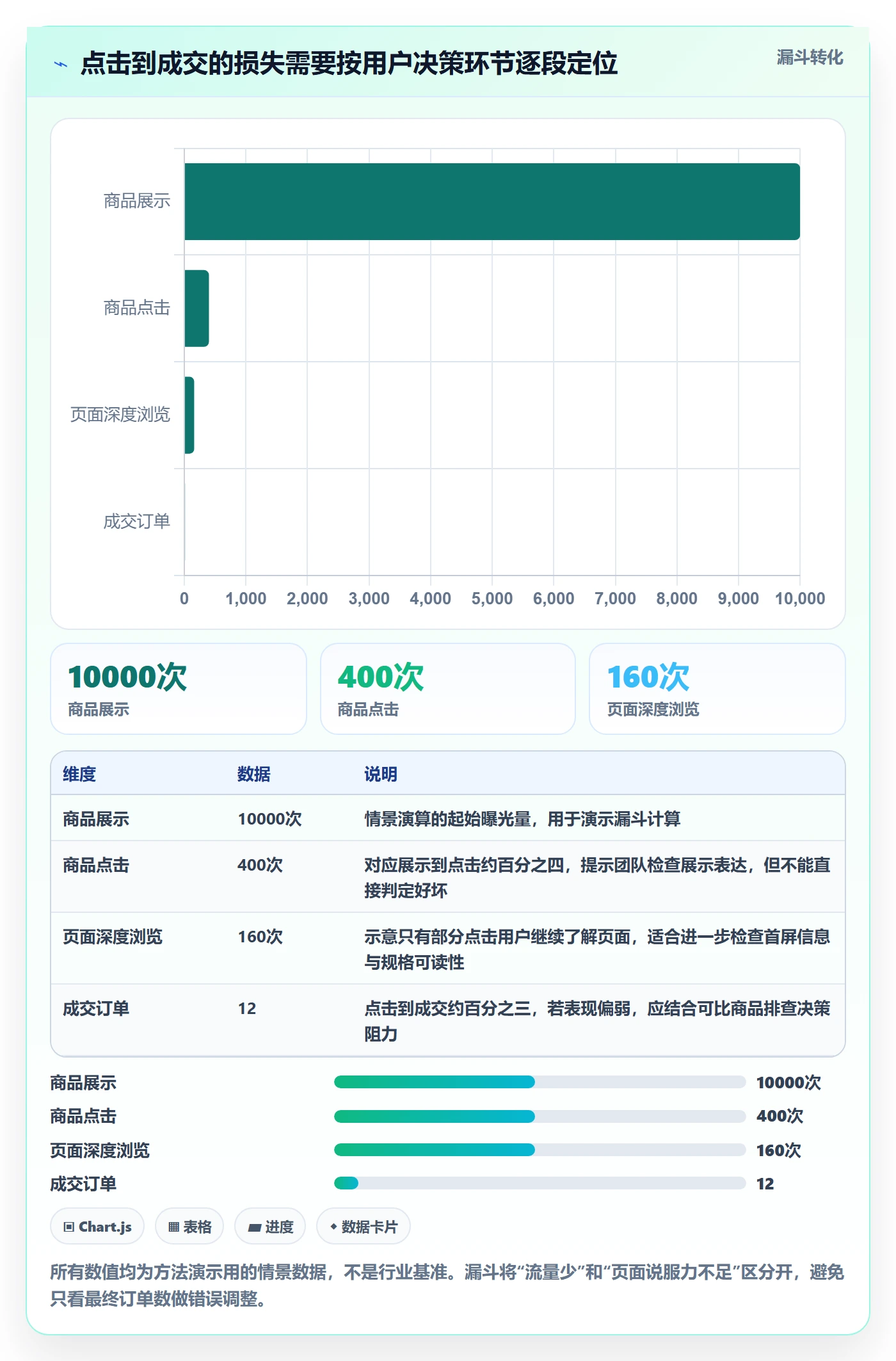This screenshot has width=896, height=1361.
Task: Click the 12 cell in the 成交订单 table row
Action: [x=247, y=1008]
